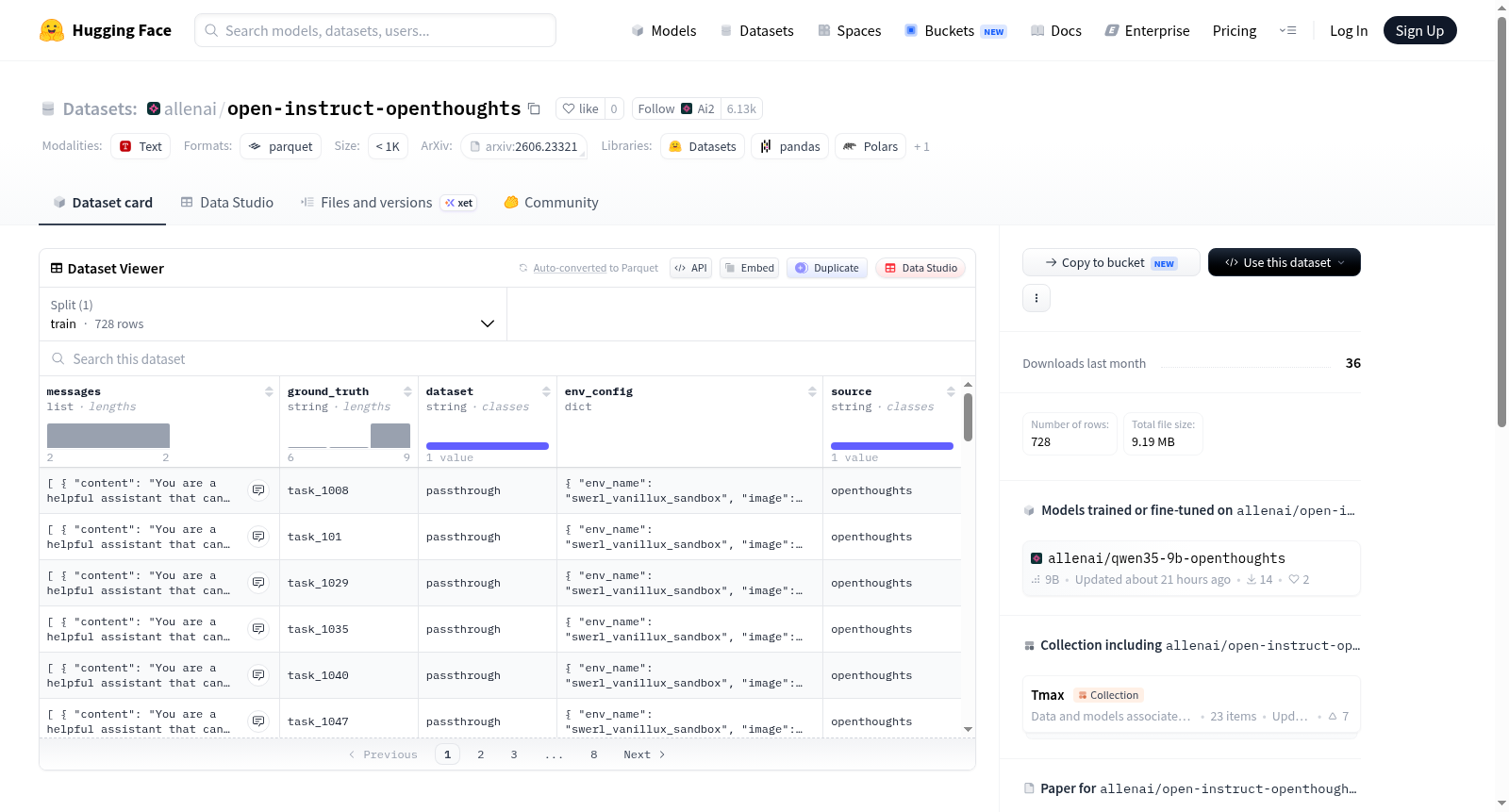Screen dimensions: 1509x812
Task: Sort by the messages column
Action: pos(269,391)
